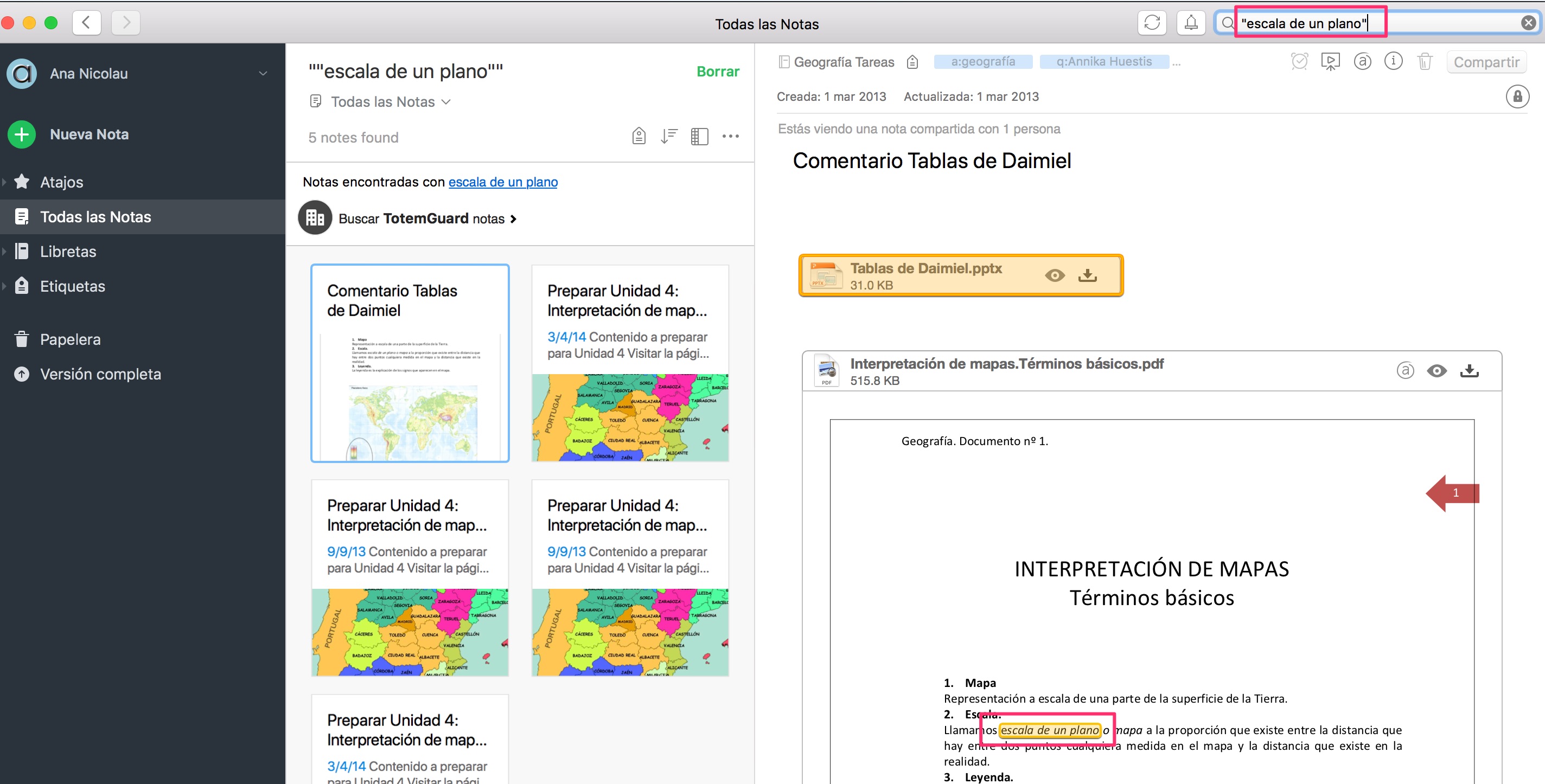Open the 3/4/14 Preparar Unidad 4 card, top right
This screenshot has width=1545, height=784.
click(x=630, y=363)
